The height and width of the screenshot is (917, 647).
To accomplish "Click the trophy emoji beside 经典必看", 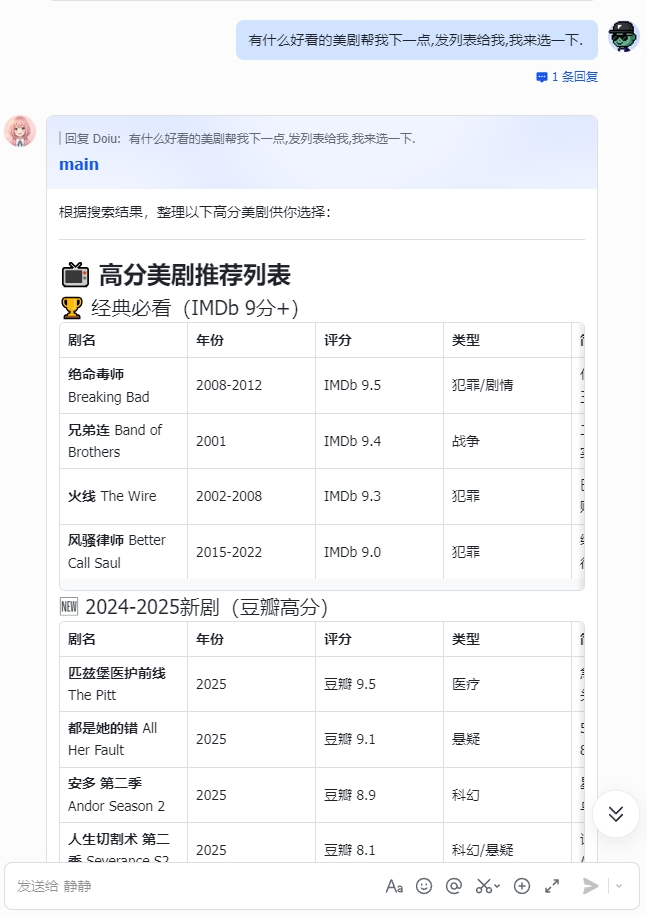I will pyautogui.click(x=72, y=308).
